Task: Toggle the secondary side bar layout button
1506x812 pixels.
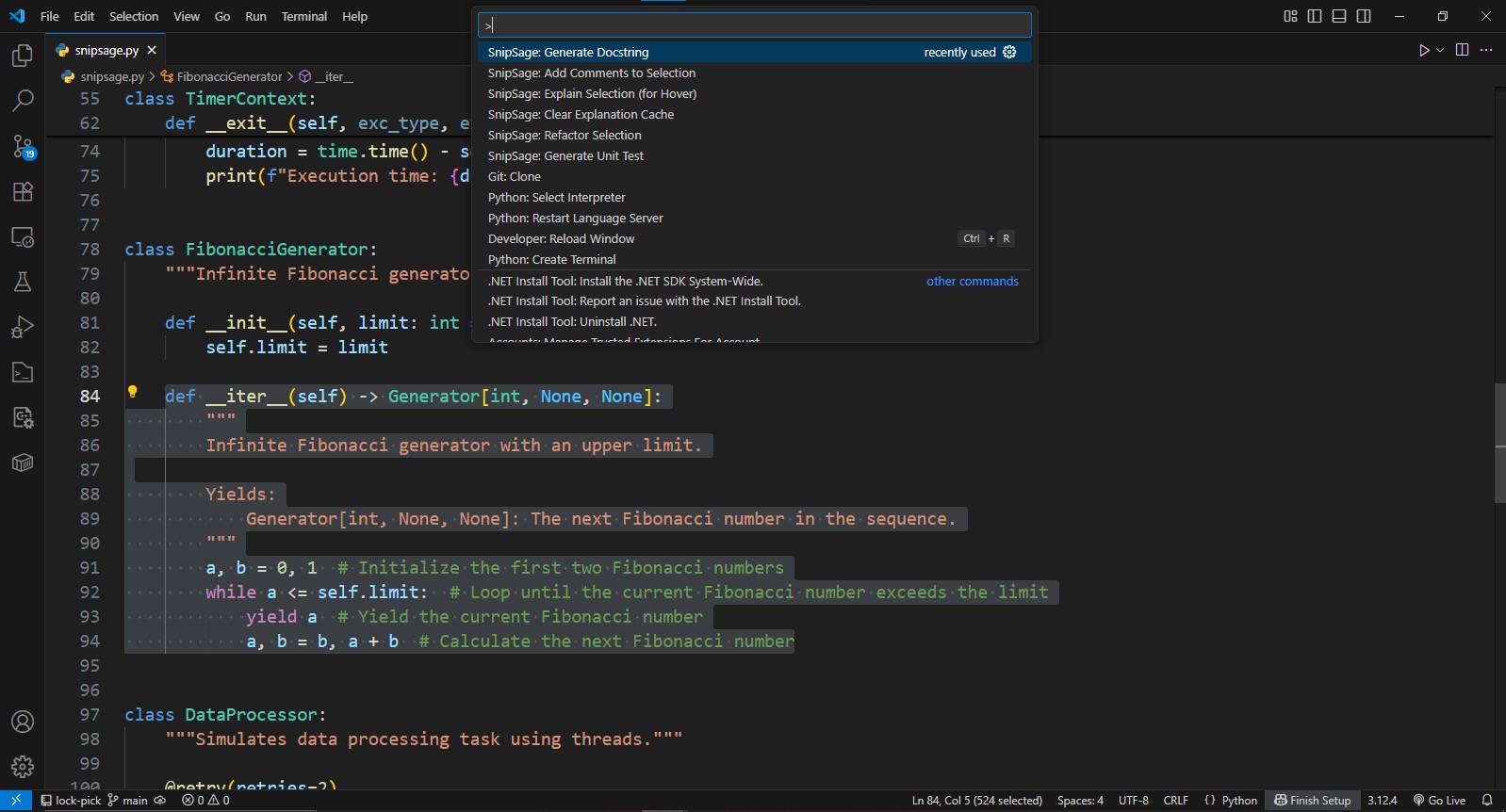Action: point(1364,16)
